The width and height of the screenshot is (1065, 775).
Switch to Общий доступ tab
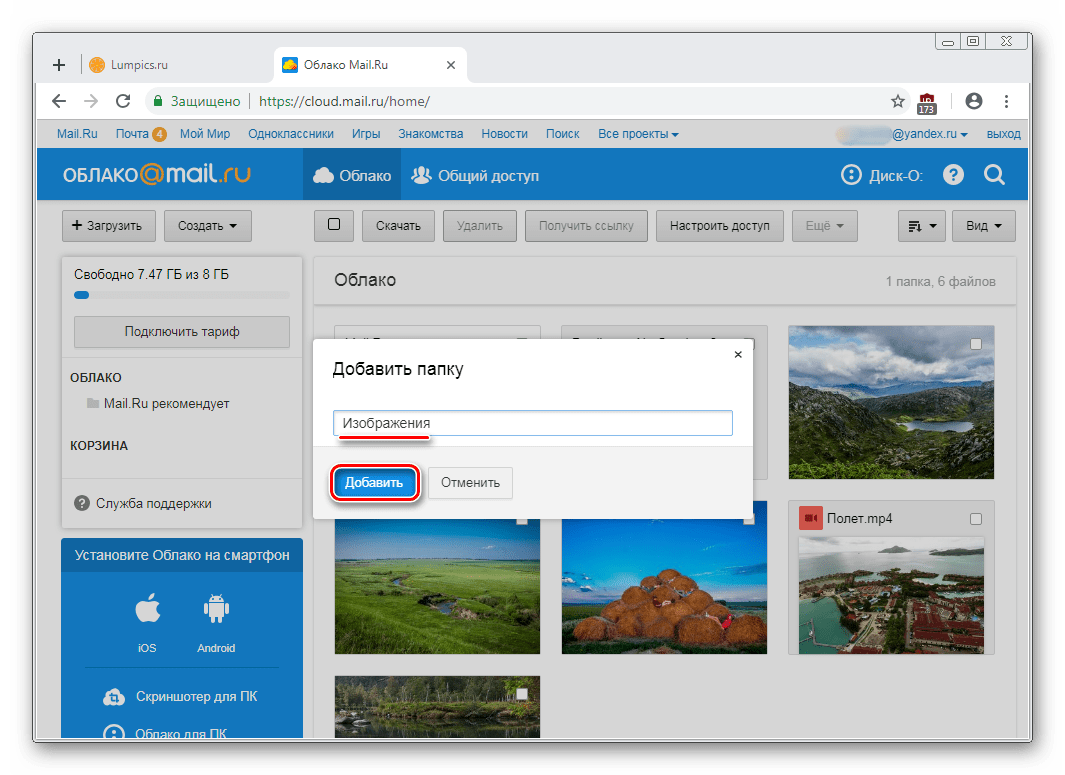[x=475, y=176]
